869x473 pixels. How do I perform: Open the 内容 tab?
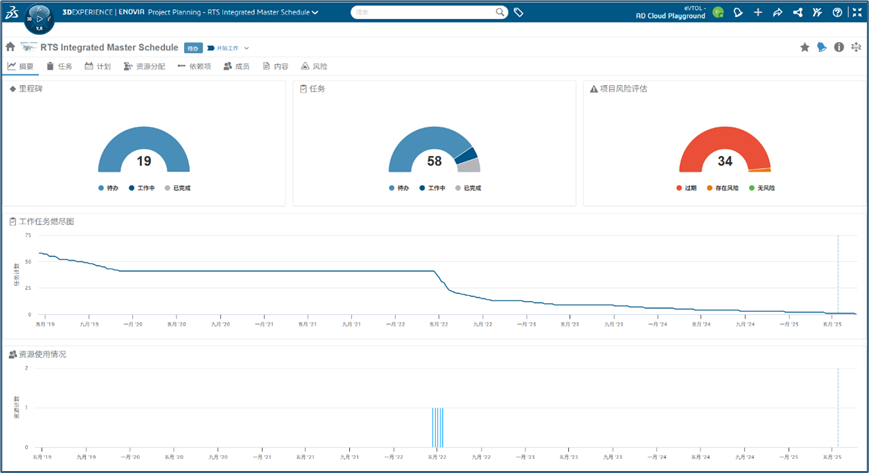pyautogui.click(x=275, y=67)
